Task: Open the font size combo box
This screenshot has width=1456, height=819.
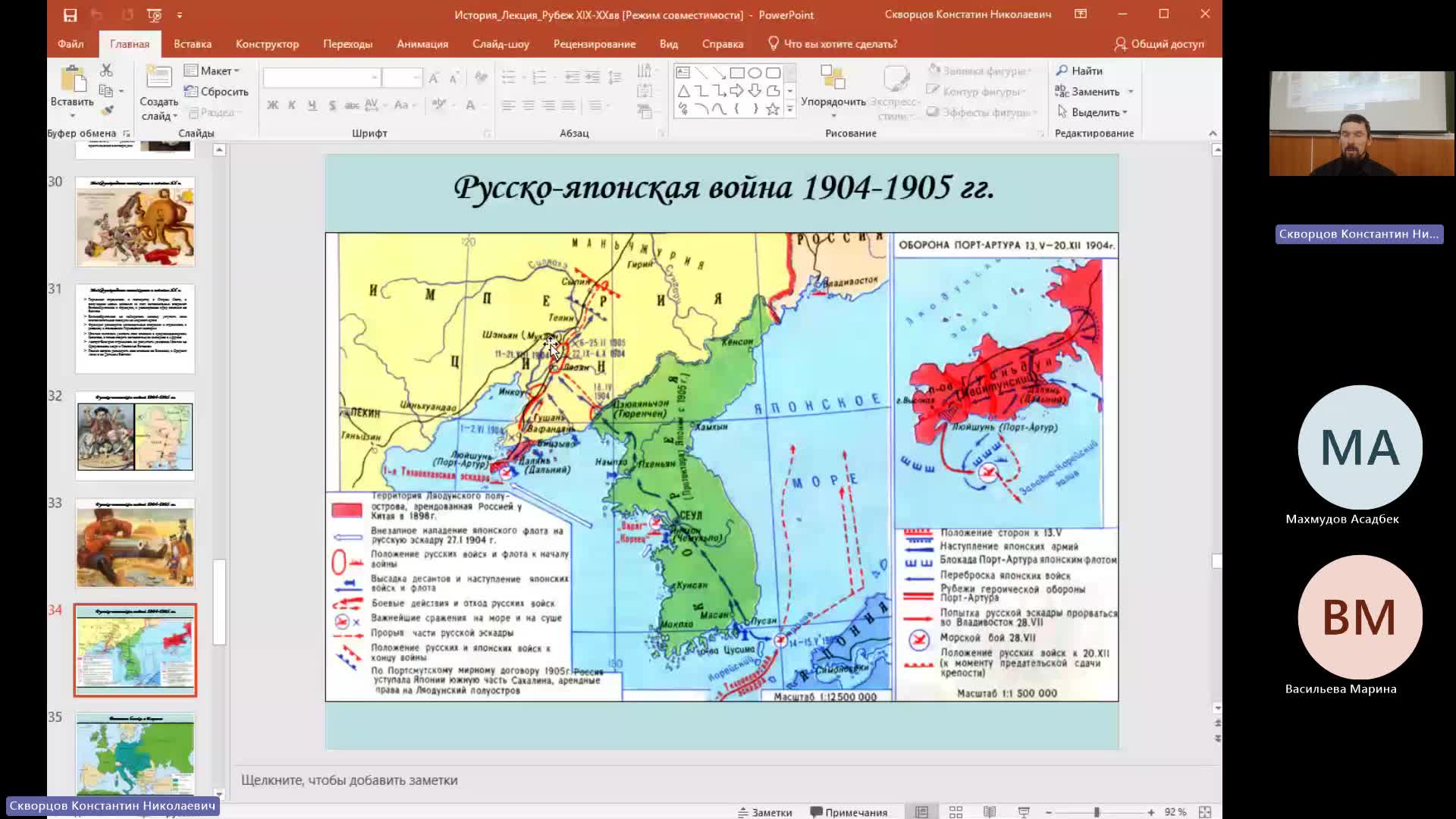Action: [401, 77]
